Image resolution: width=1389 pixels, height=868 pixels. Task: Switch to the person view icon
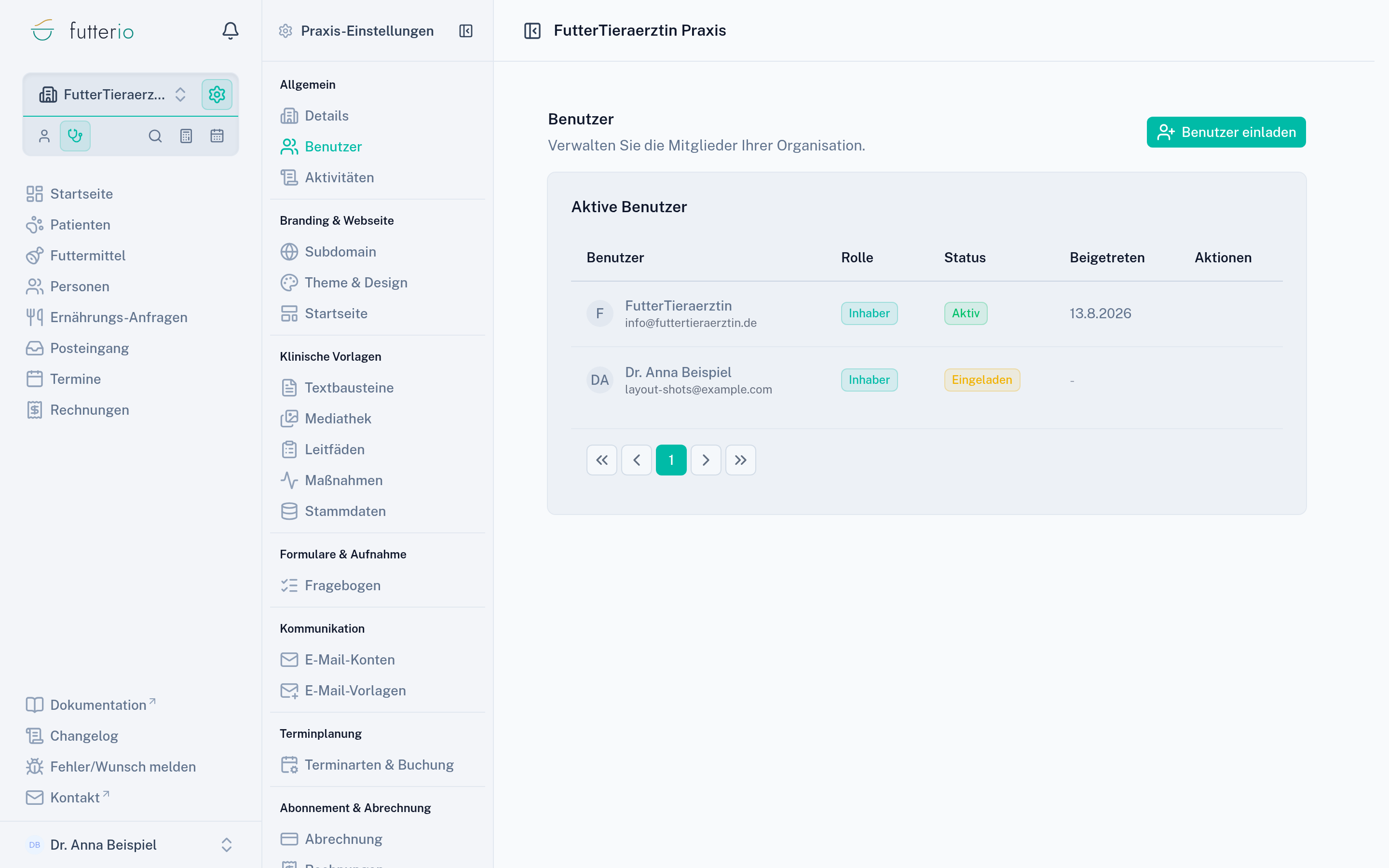click(44, 136)
